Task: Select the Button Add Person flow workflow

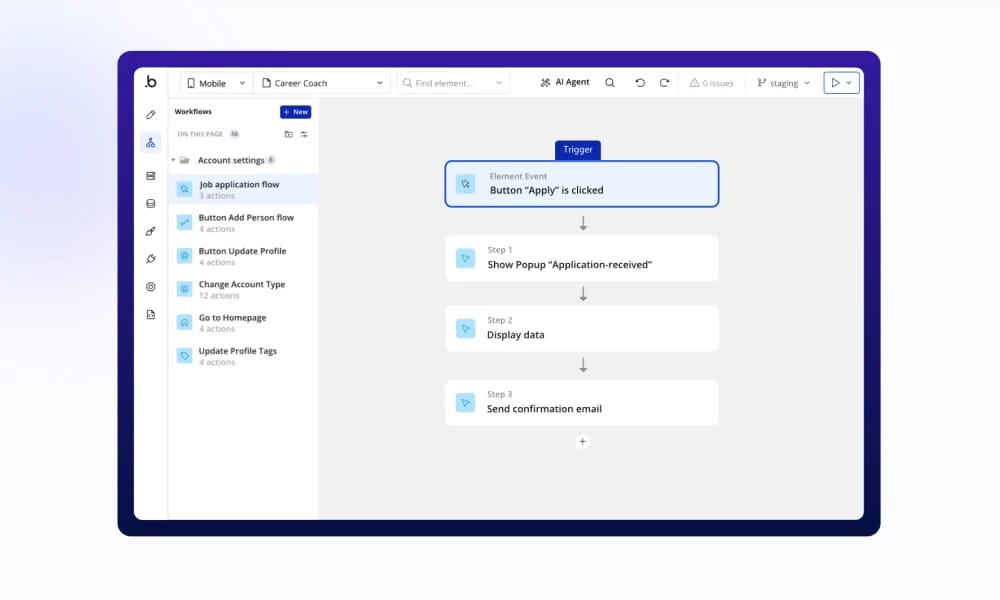Action: click(244, 223)
